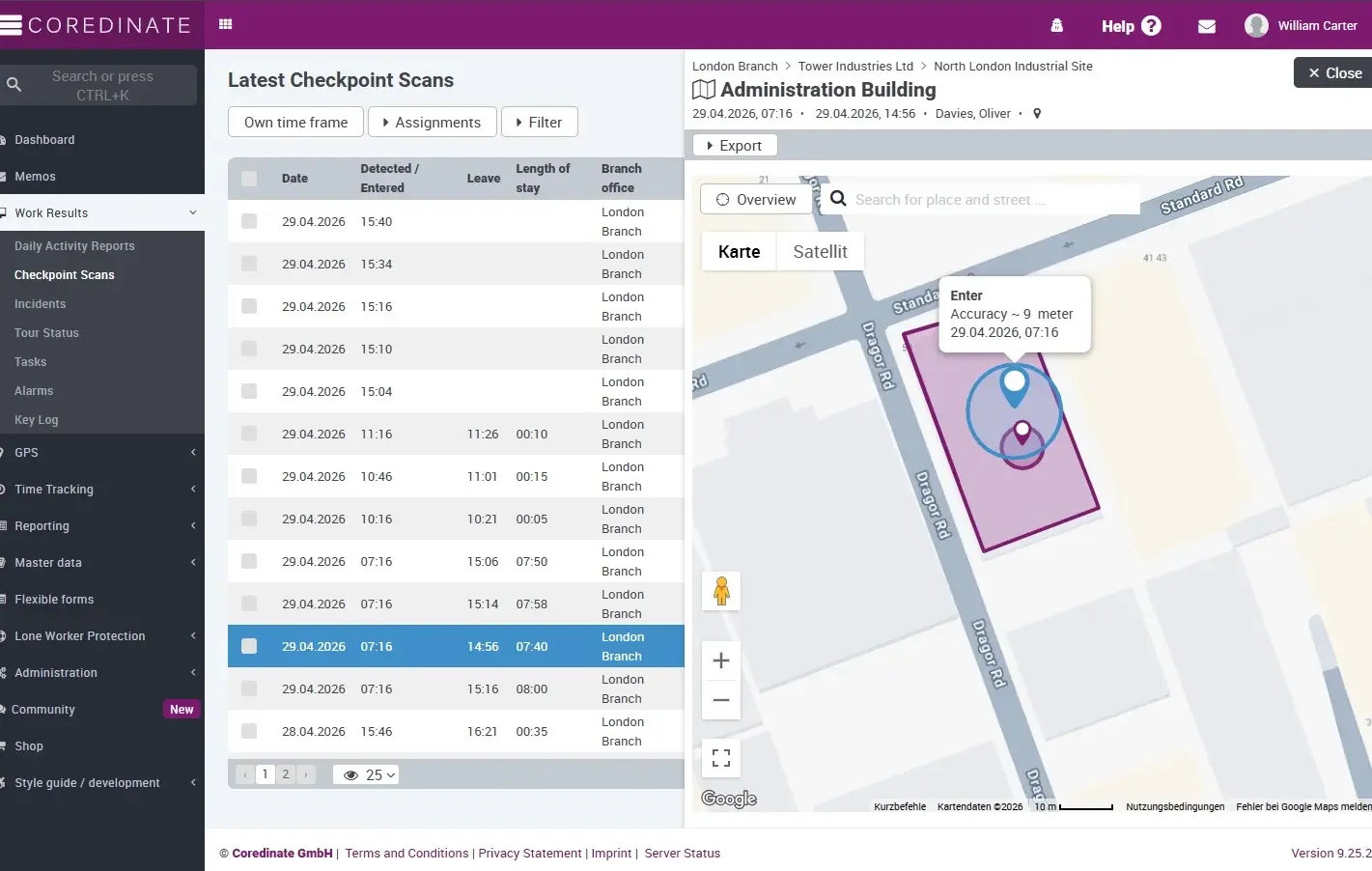The height and width of the screenshot is (871, 1372).
Task: Expand the GPS menu section
Action: pyautogui.click(x=102, y=453)
